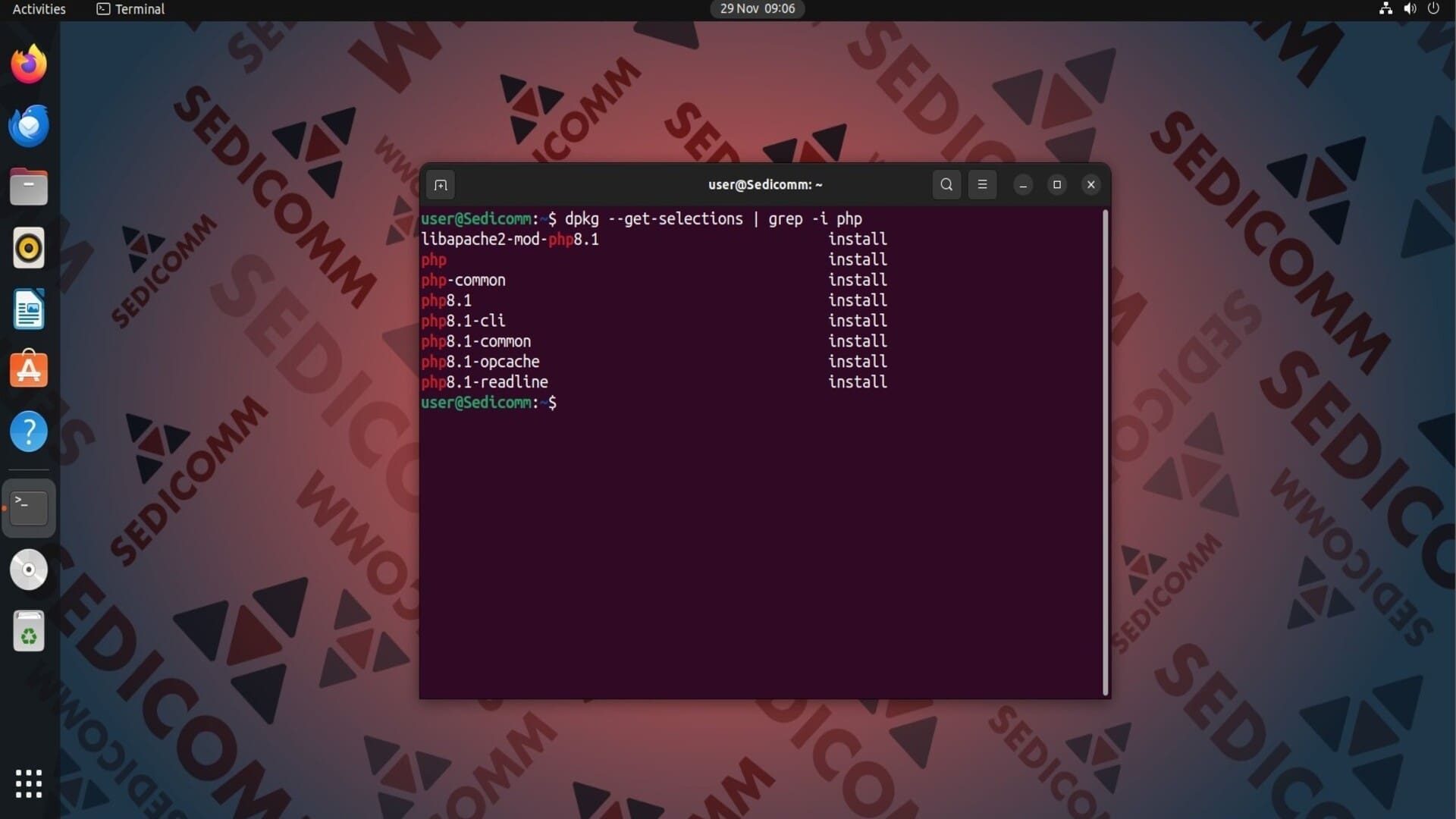1456x819 pixels.
Task: Minimize the terminal window
Action: pos(1023,184)
